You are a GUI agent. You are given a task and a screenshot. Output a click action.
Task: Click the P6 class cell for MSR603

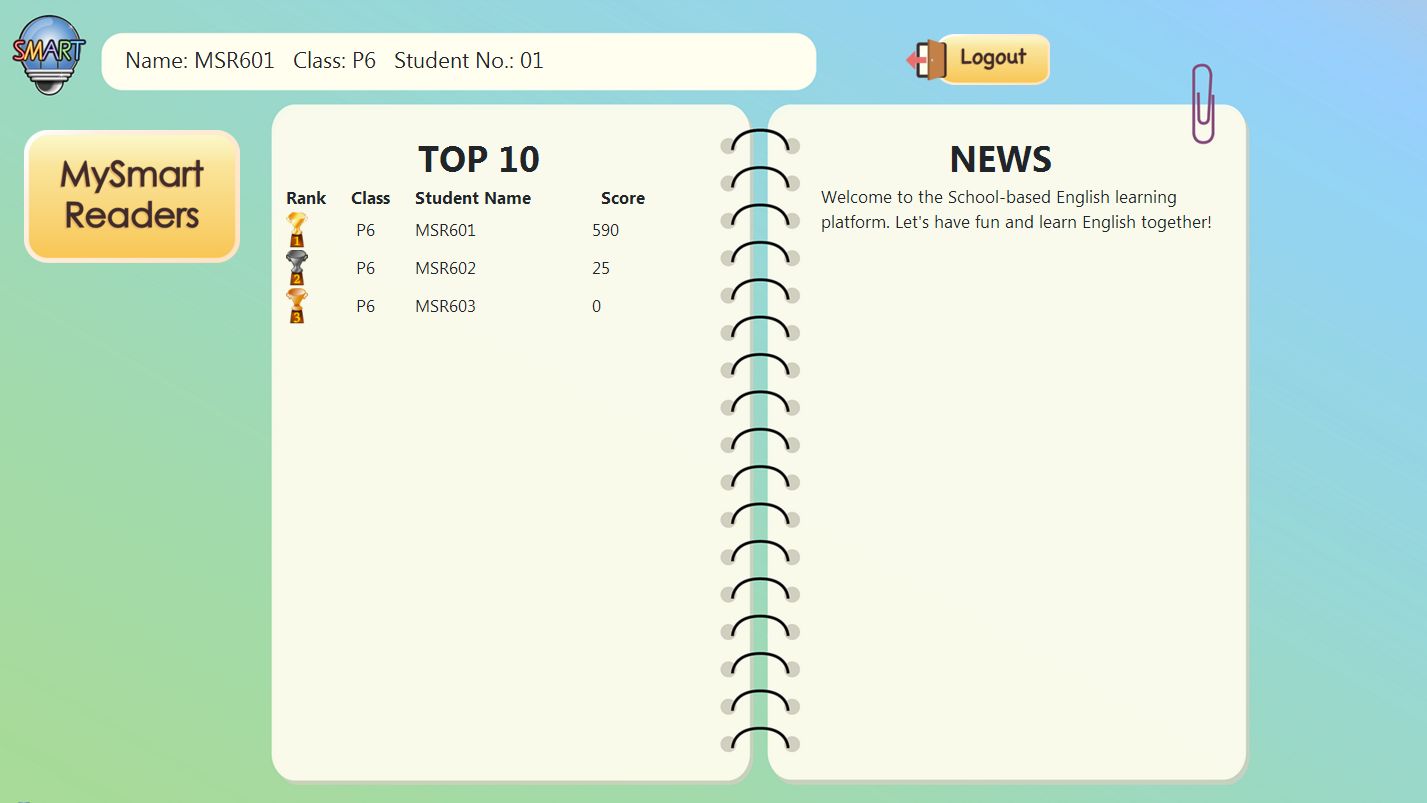click(366, 306)
